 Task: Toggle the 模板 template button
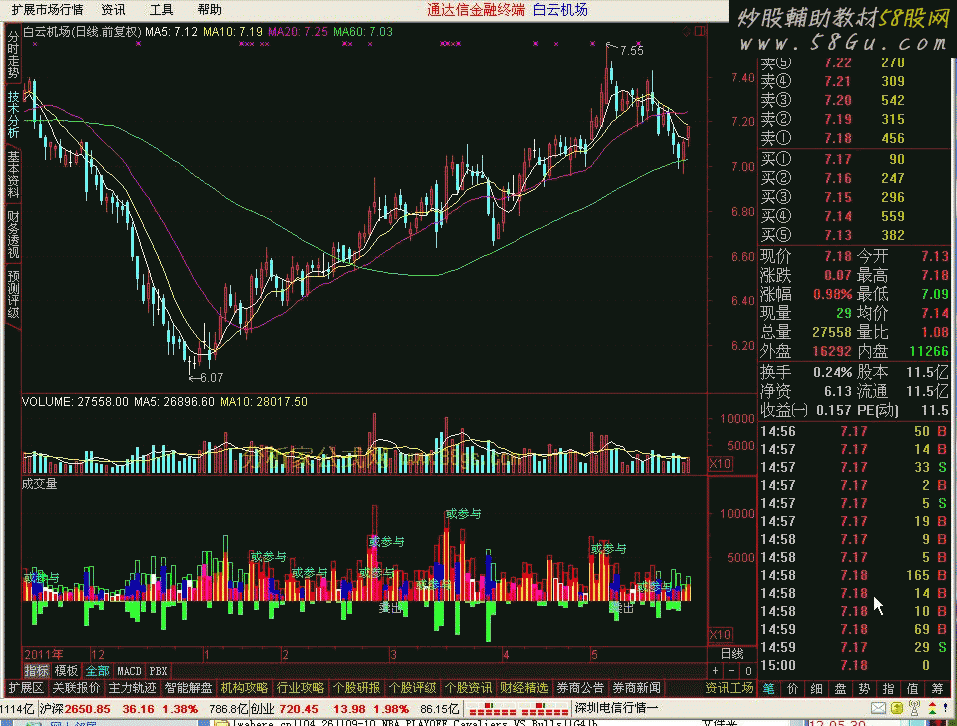(x=67, y=670)
